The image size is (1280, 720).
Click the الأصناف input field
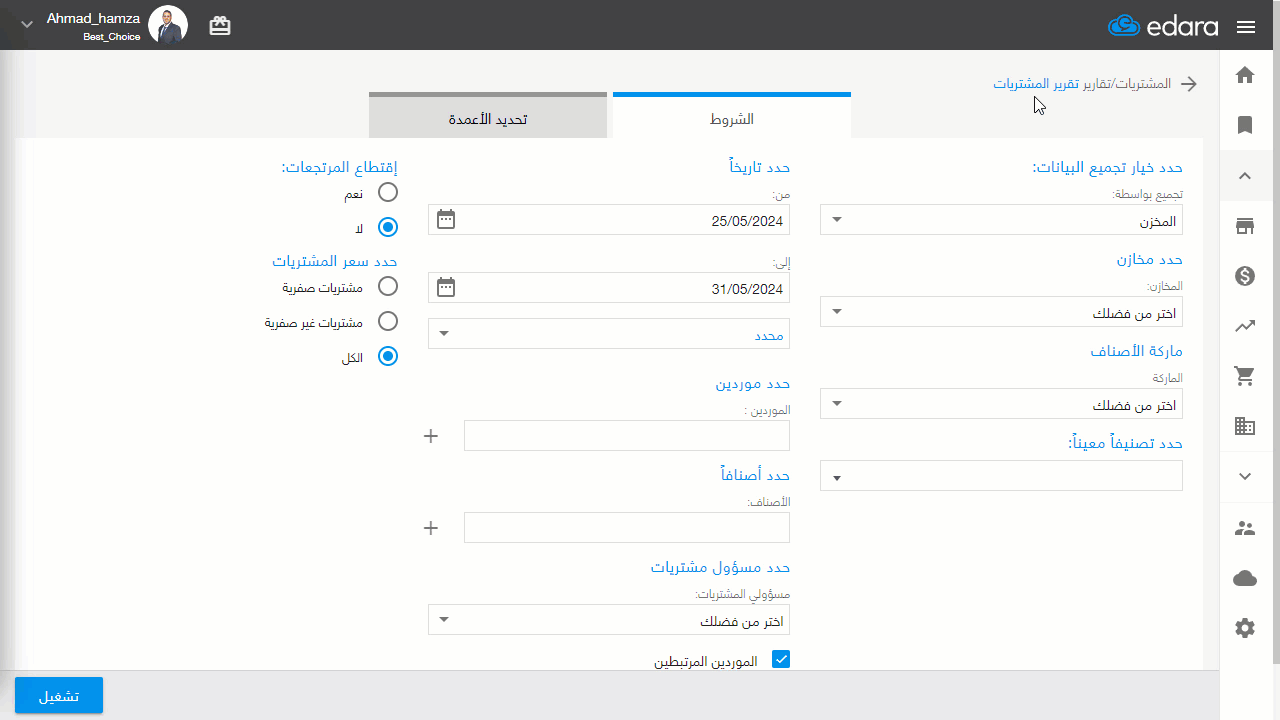(x=627, y=528)
